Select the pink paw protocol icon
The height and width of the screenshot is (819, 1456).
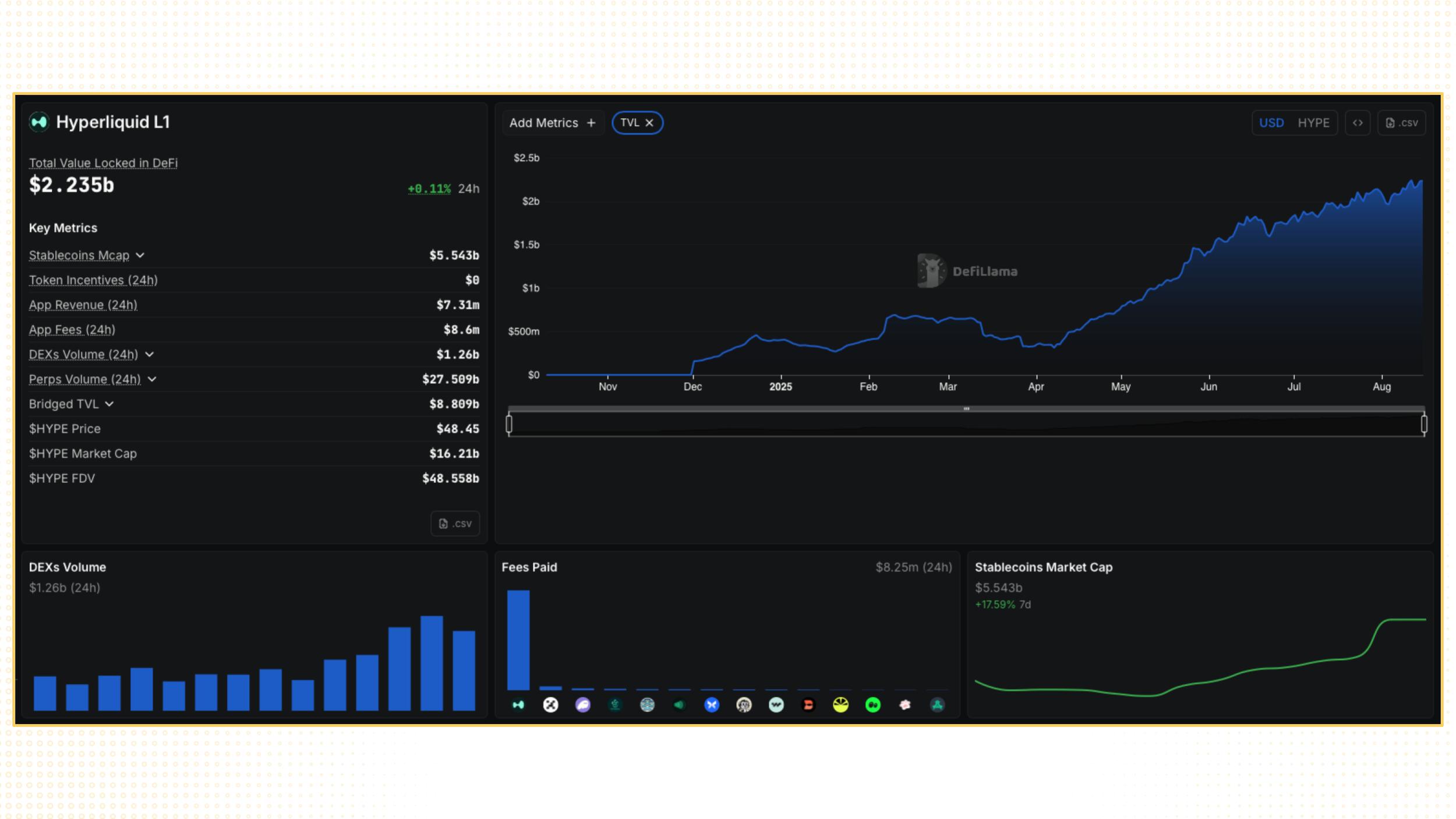click(x=905, y=705)
